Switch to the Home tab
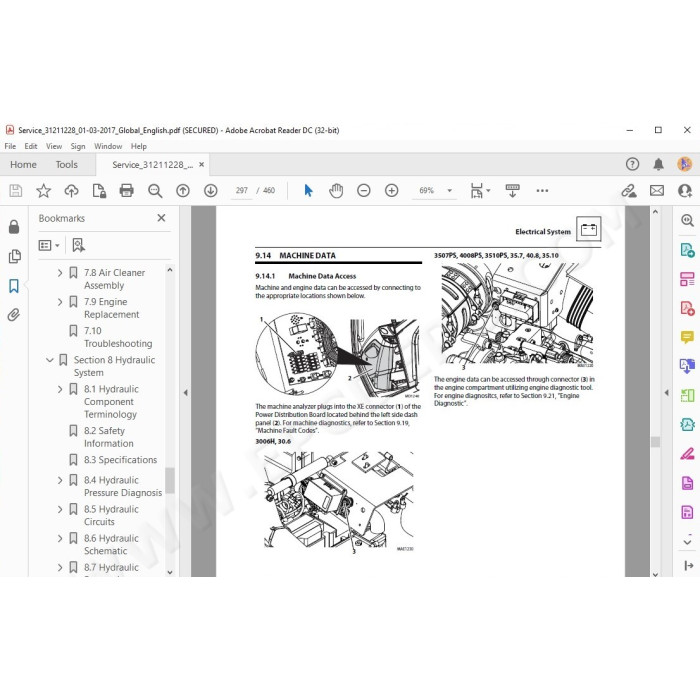 (x=23, y=165)
